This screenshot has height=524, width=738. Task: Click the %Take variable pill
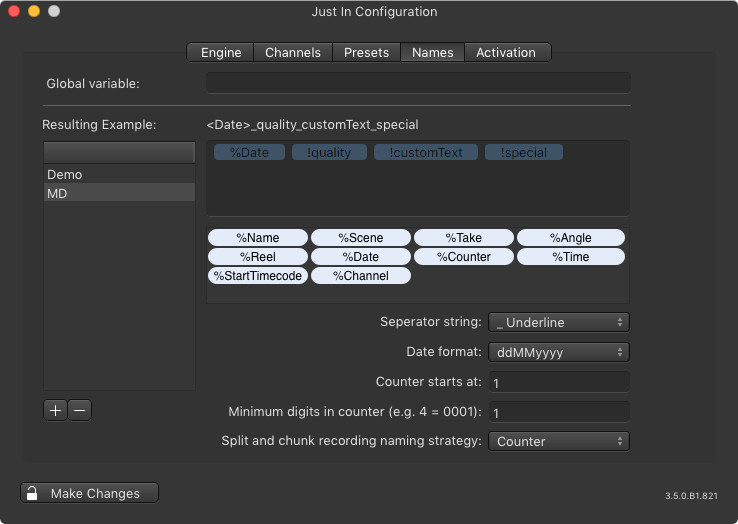464,237
